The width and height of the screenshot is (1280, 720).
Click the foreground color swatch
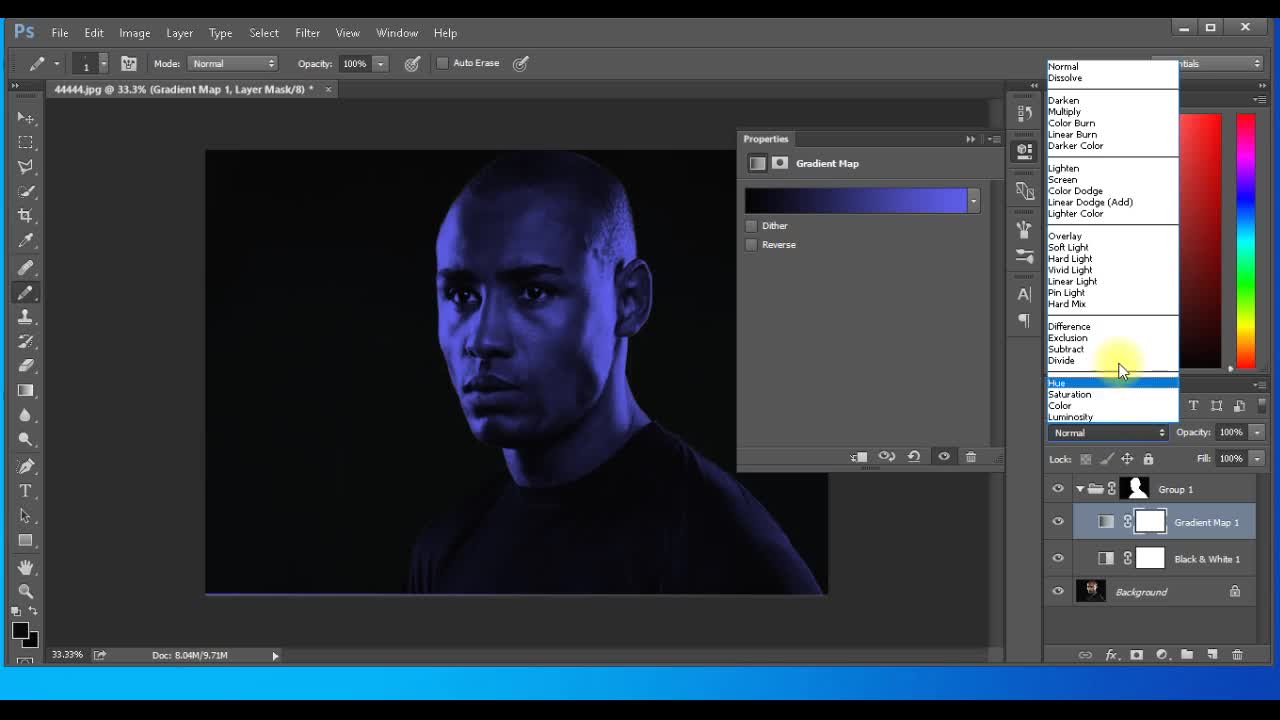coord(19,630)
